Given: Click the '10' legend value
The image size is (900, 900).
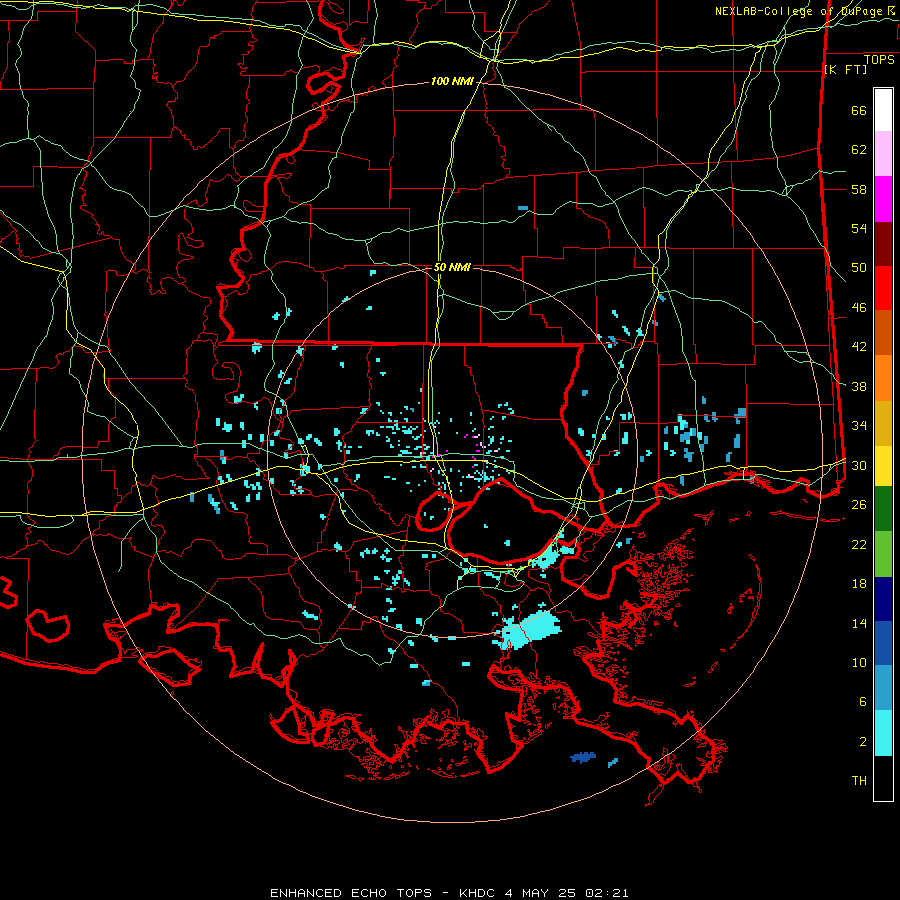Looking at the screenshot, I should pyautogui.click(x=859, y=662).
